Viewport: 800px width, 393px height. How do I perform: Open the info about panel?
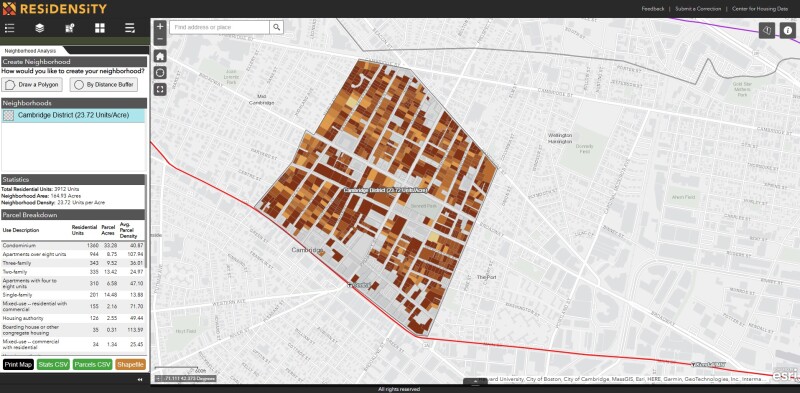[788, 30]
